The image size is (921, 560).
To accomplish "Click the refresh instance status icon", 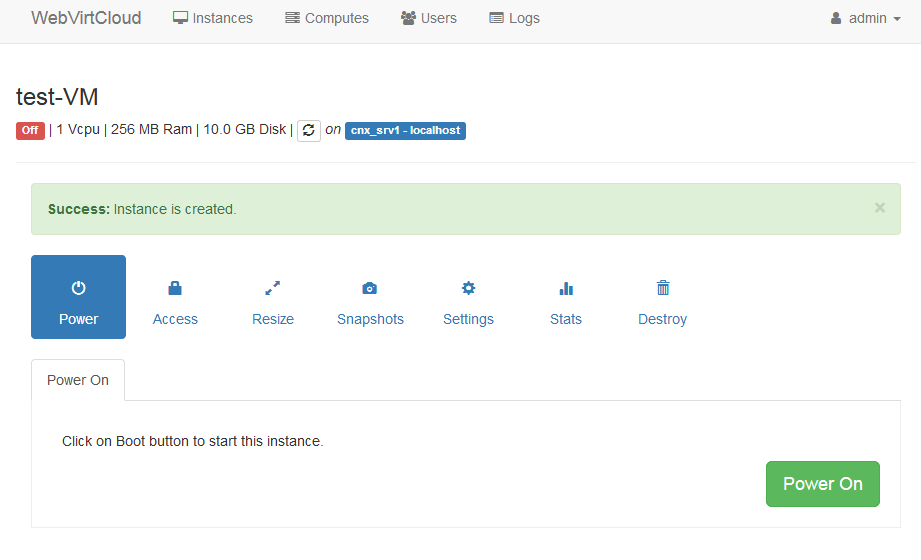I will tap(309, 130).
